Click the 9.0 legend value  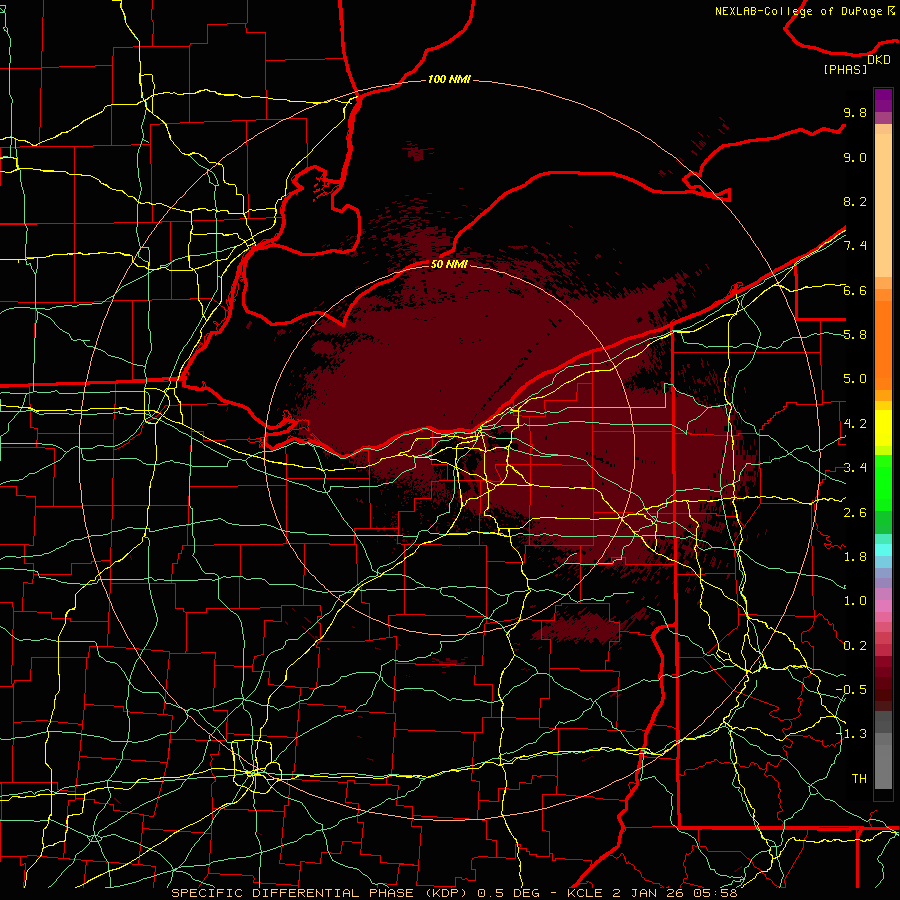click(855, 157)
